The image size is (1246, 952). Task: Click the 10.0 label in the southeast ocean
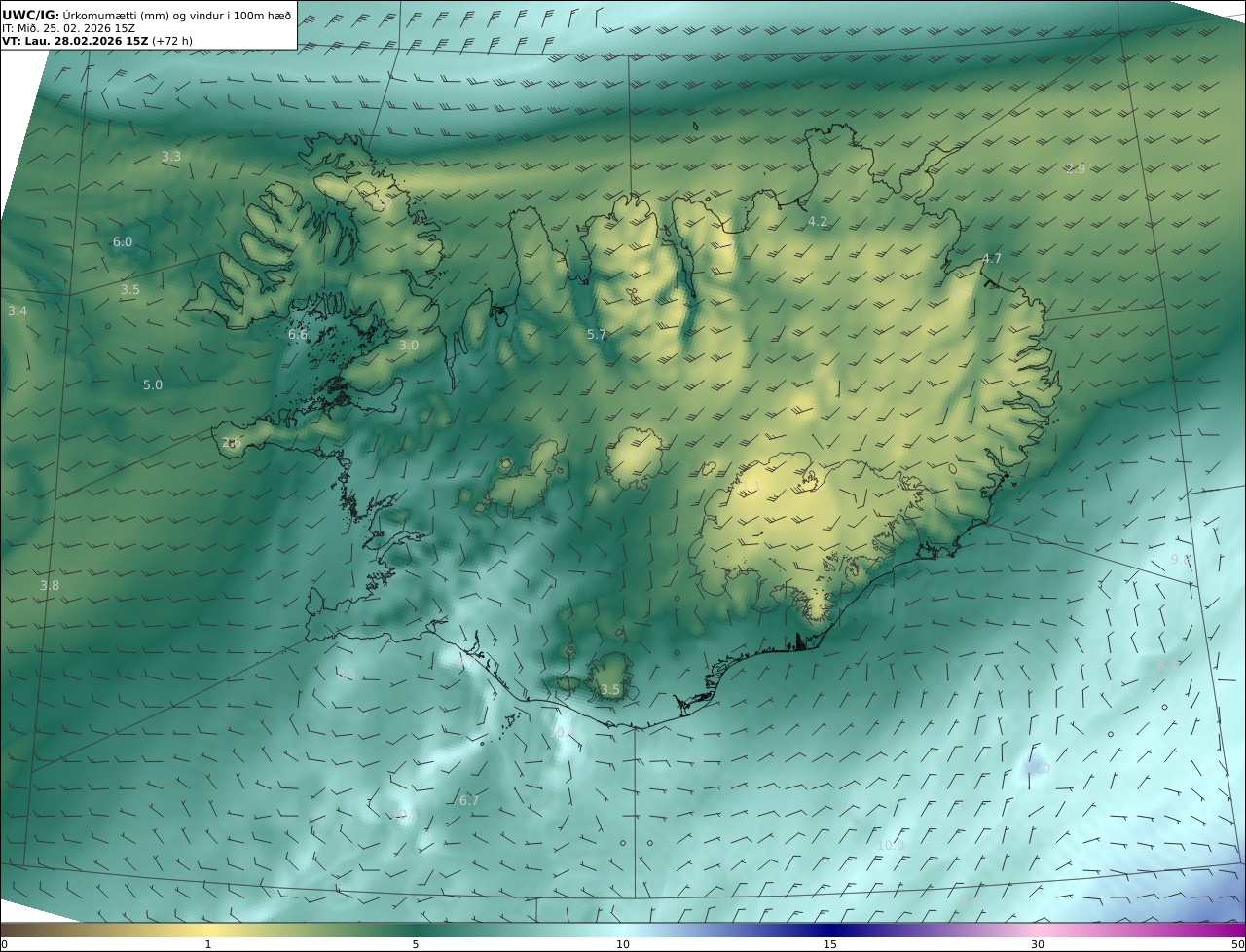click(x=890, y=846)
